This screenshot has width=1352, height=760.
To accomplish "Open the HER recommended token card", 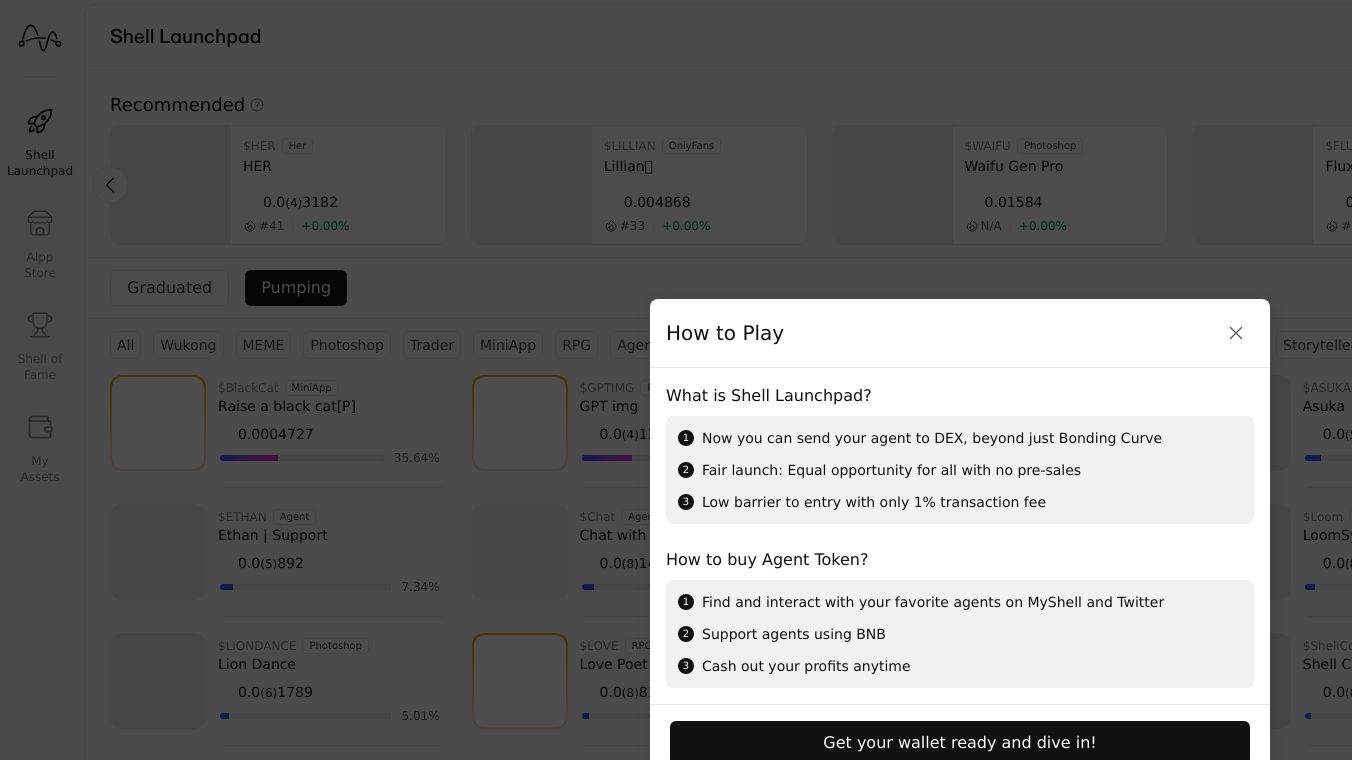I will coord(278,185).
